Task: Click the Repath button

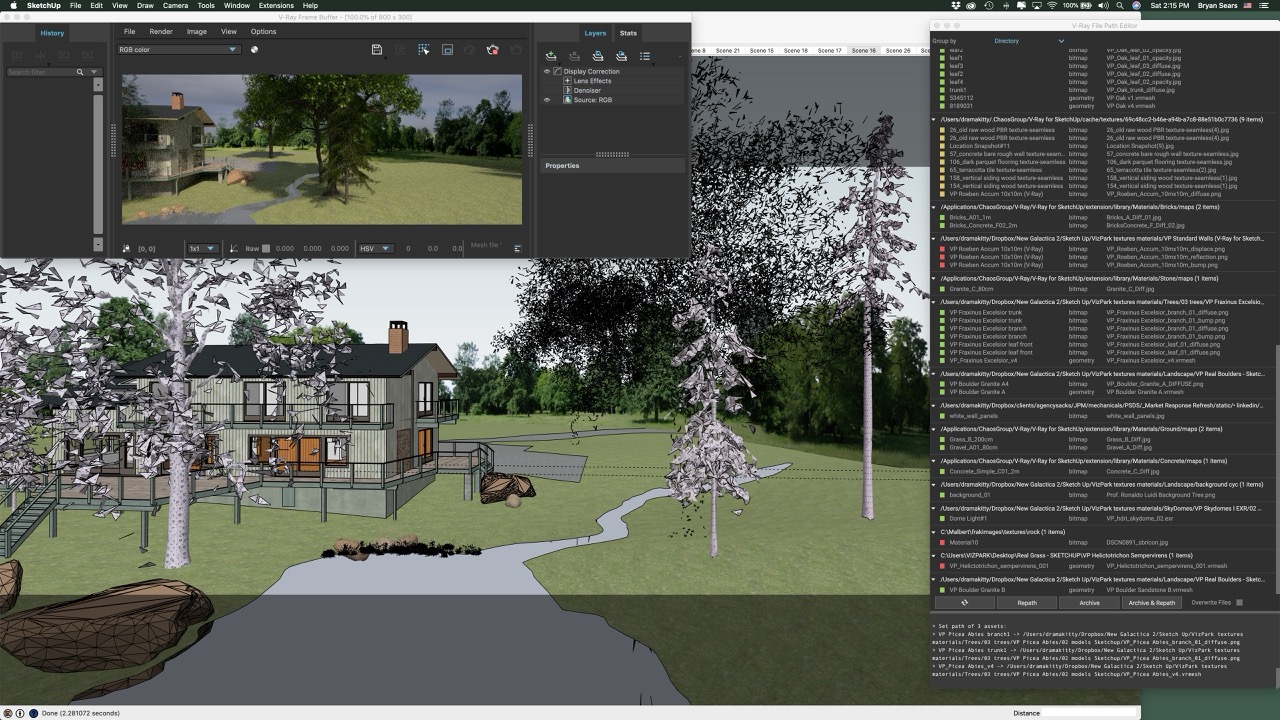Action: 1026,603
